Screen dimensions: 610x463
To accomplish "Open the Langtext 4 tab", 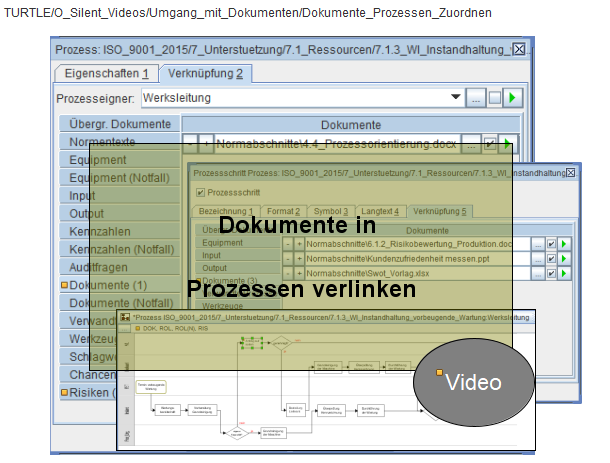I will [380, 211].
